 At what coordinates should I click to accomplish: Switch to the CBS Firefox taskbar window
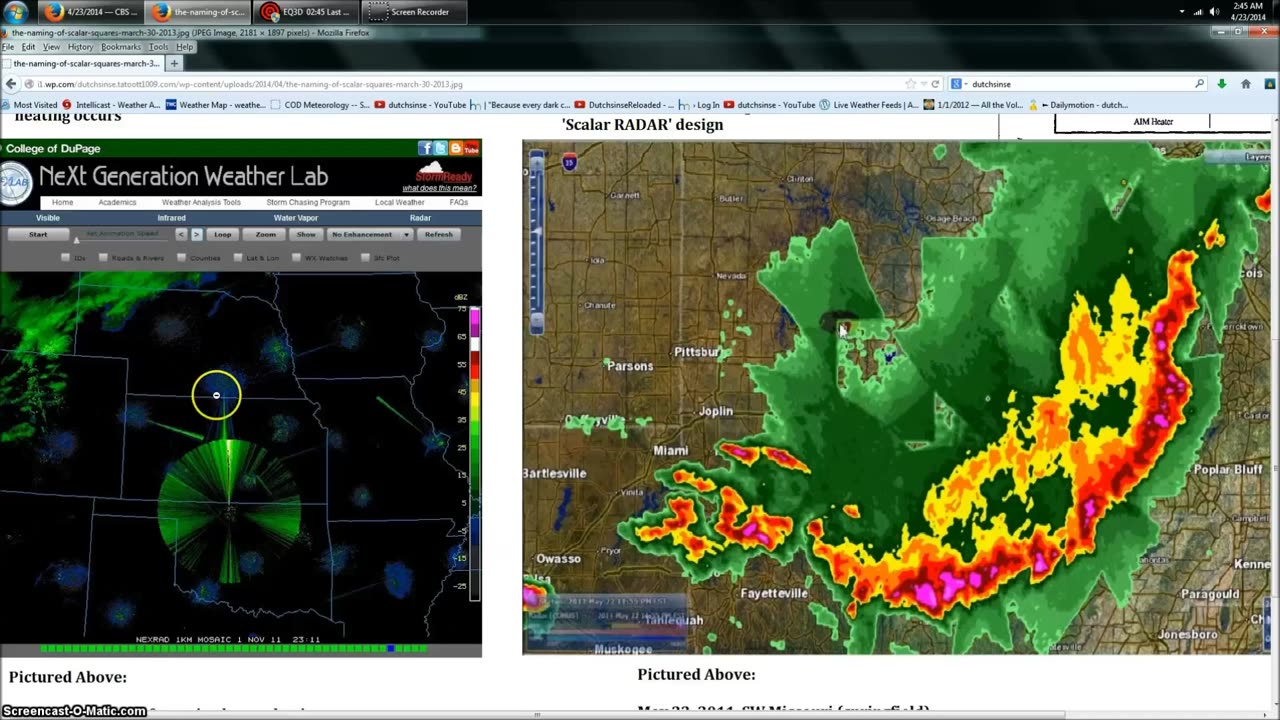pyautogui.click(x=91, y=12)
